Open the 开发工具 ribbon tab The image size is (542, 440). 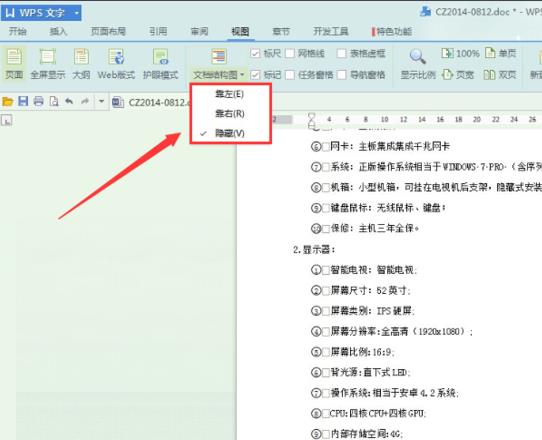point(331,31)
